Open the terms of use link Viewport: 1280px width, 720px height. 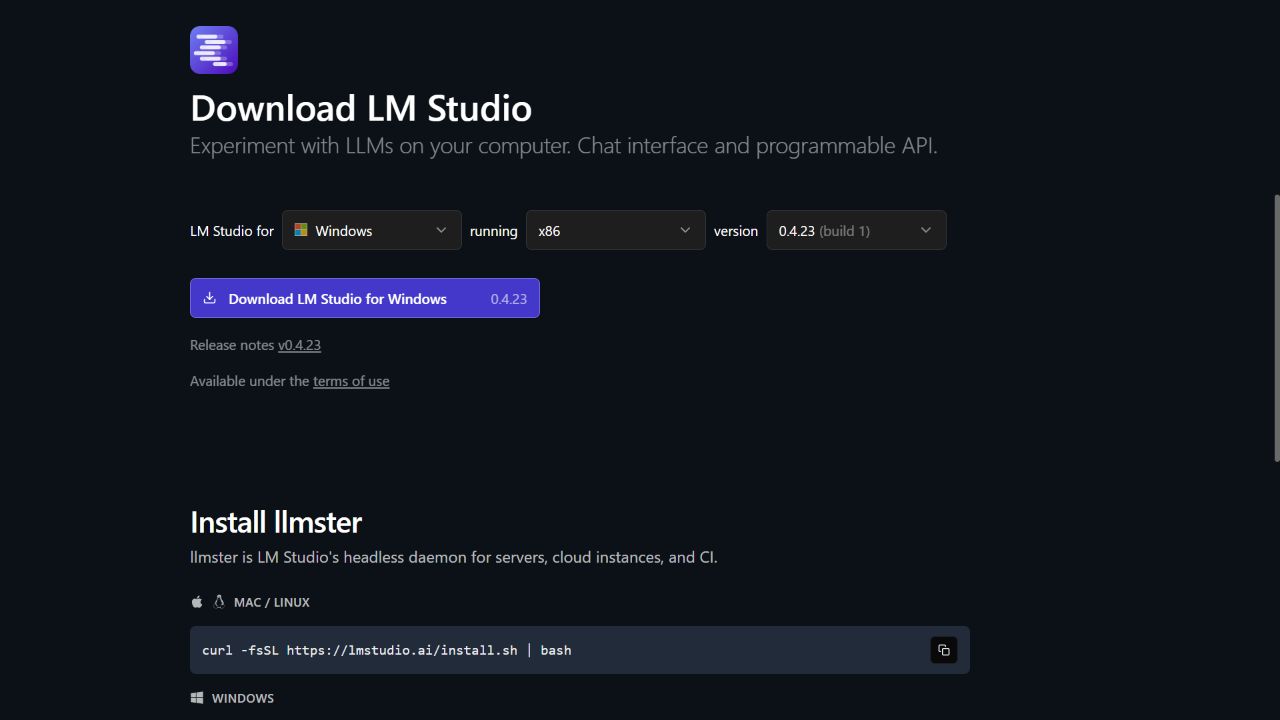coord(351,381)
